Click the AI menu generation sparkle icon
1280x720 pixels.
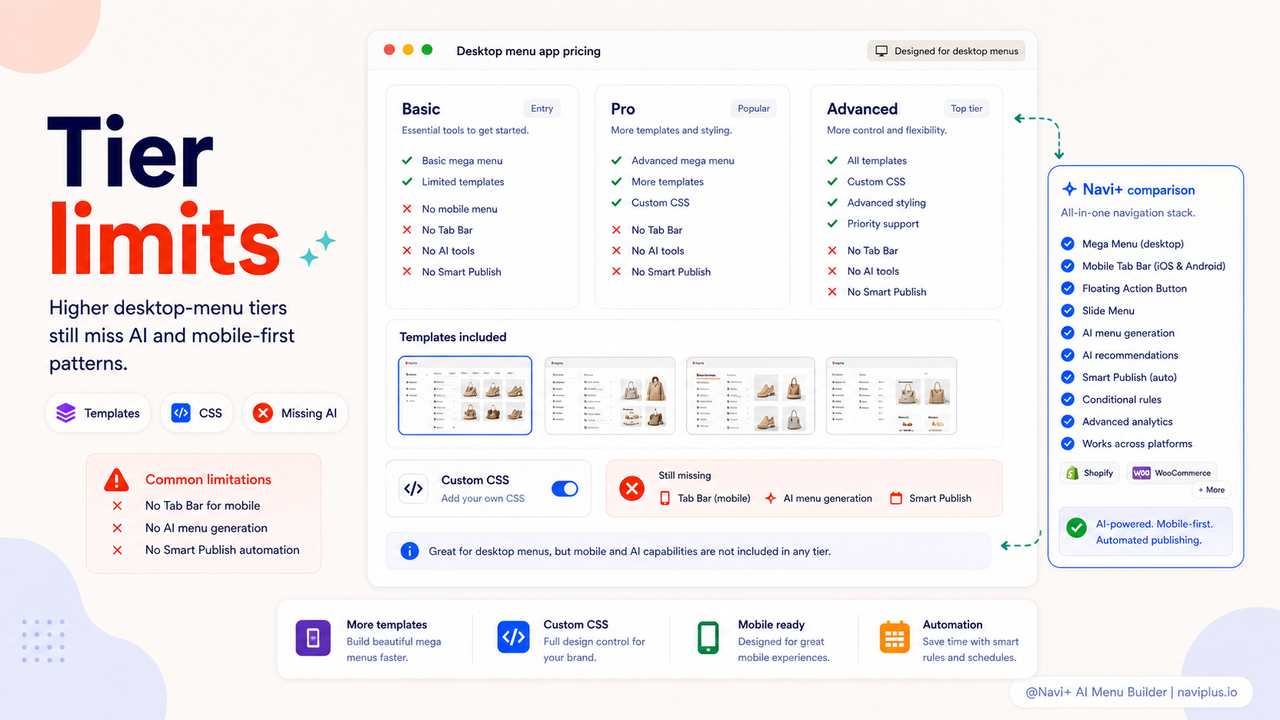tap(770, 498)
